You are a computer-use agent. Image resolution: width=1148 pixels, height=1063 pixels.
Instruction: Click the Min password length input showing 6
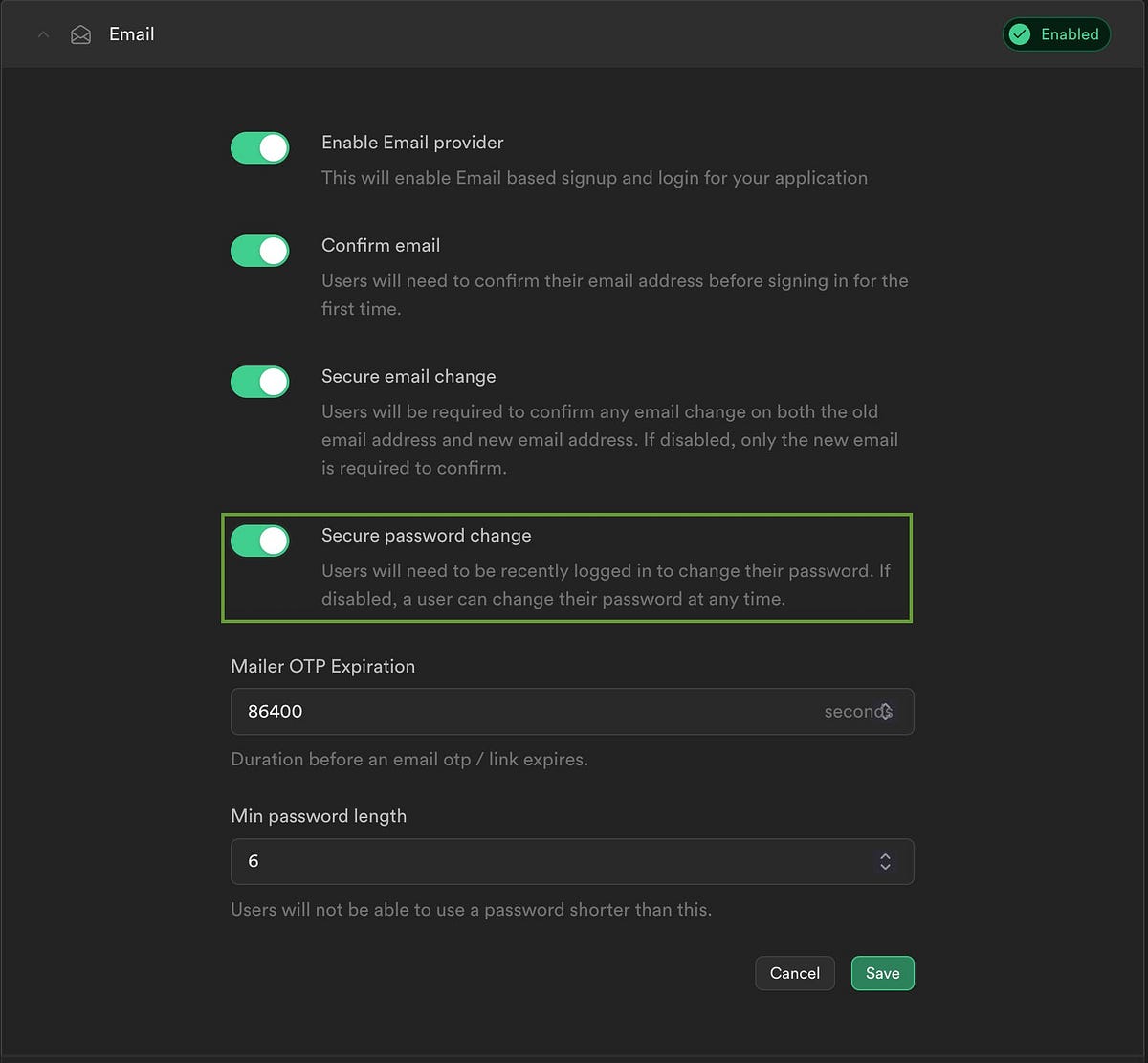click(478, 861)
